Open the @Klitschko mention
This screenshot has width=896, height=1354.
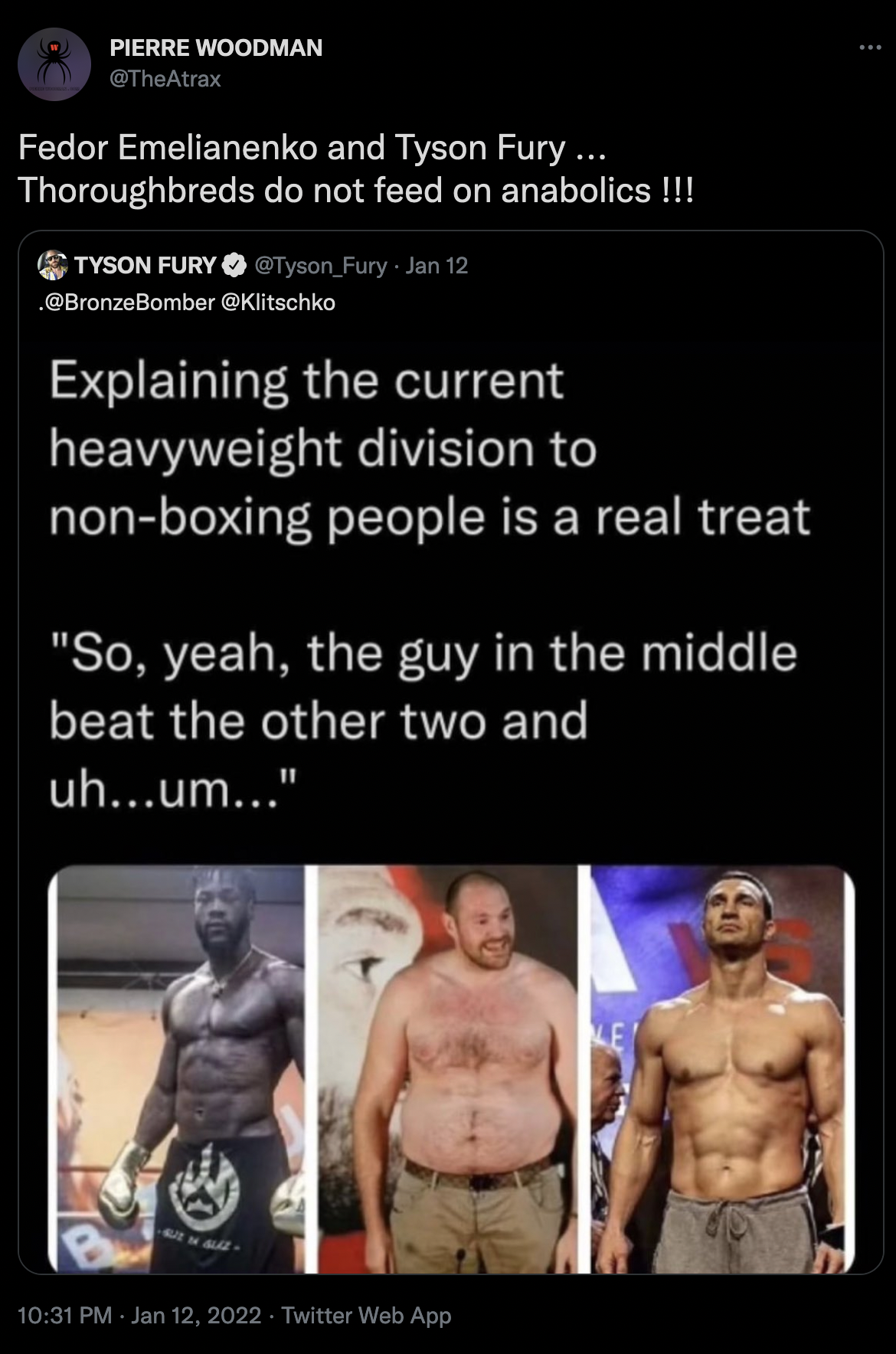[278, 303]
